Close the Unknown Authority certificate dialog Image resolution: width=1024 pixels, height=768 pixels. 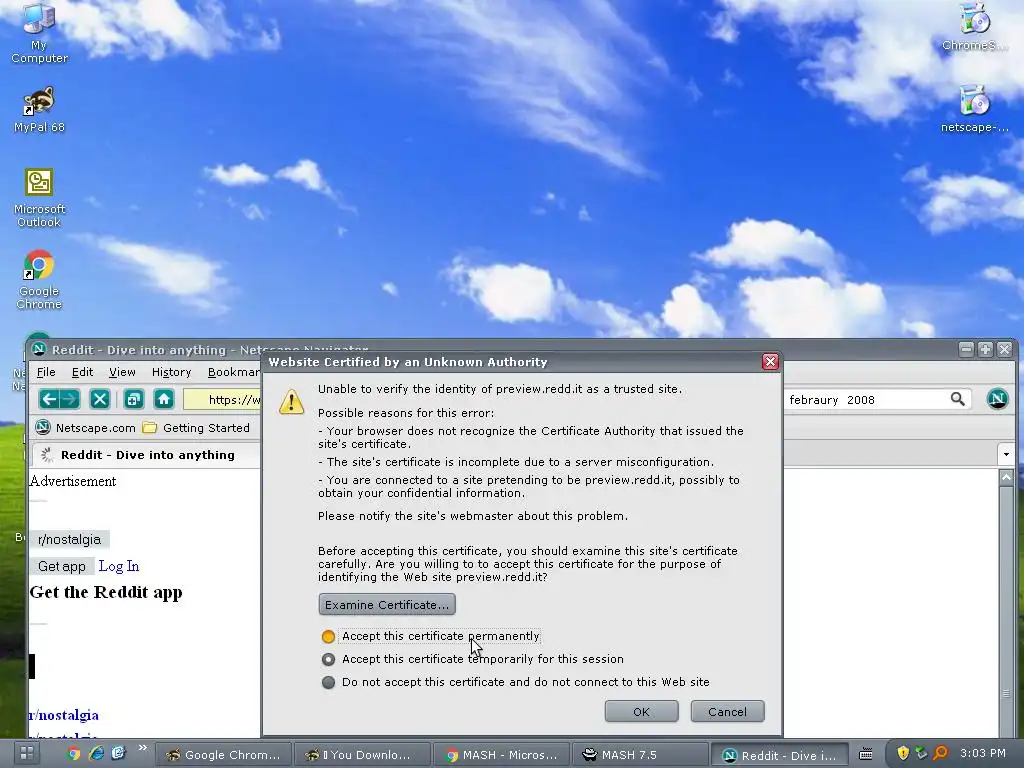click(x=771, y=362)
